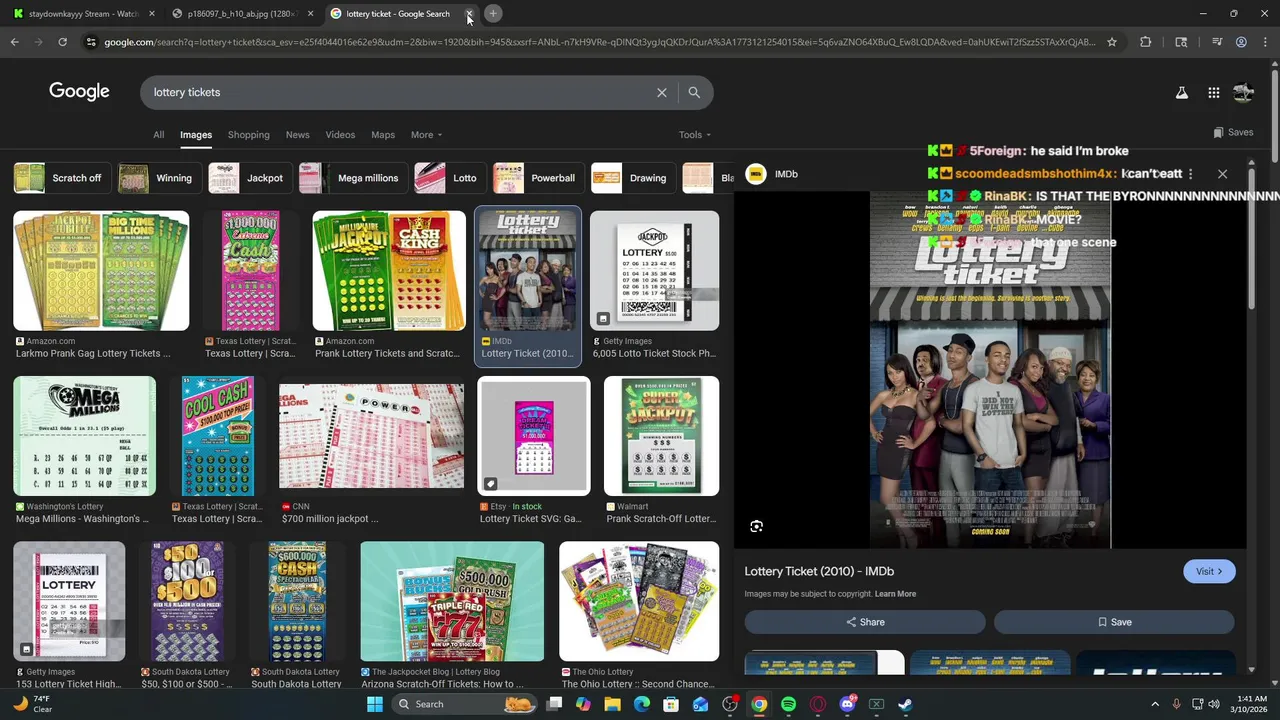Viewport: 1280px width, 720px height.
Task: Click the magnifier search button in search bar
Action: [694, 92]
